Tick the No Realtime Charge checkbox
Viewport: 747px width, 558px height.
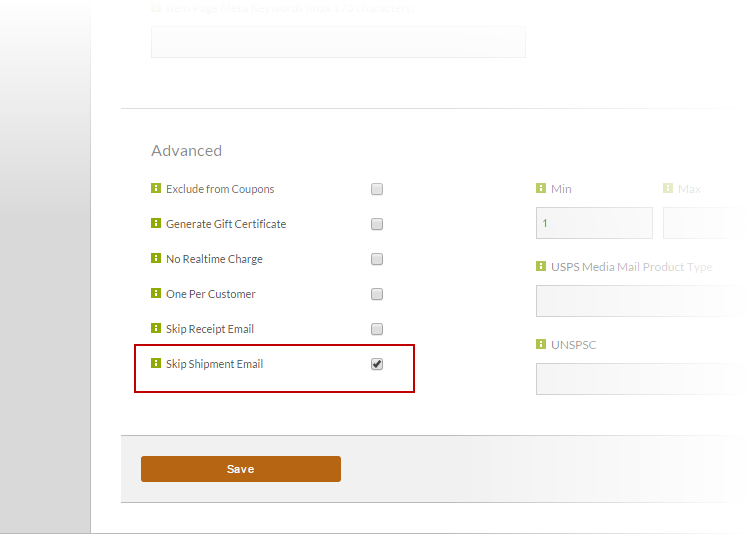(x=377, y=259)
